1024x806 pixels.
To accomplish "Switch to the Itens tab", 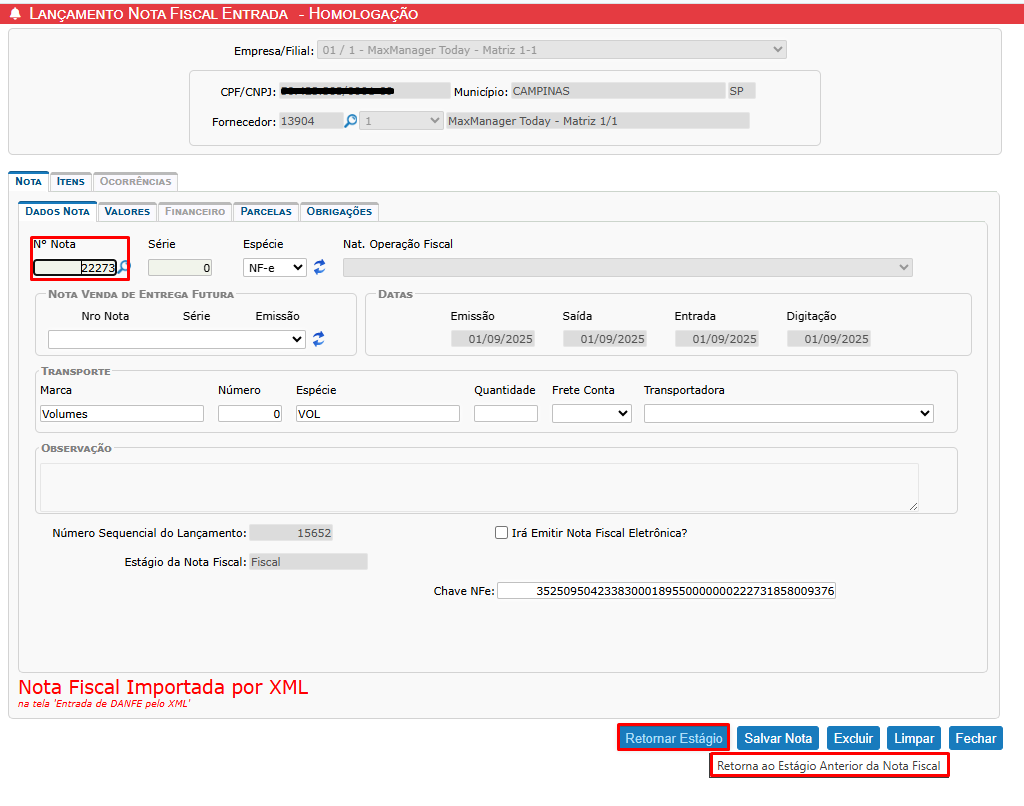I will point(70,182).
